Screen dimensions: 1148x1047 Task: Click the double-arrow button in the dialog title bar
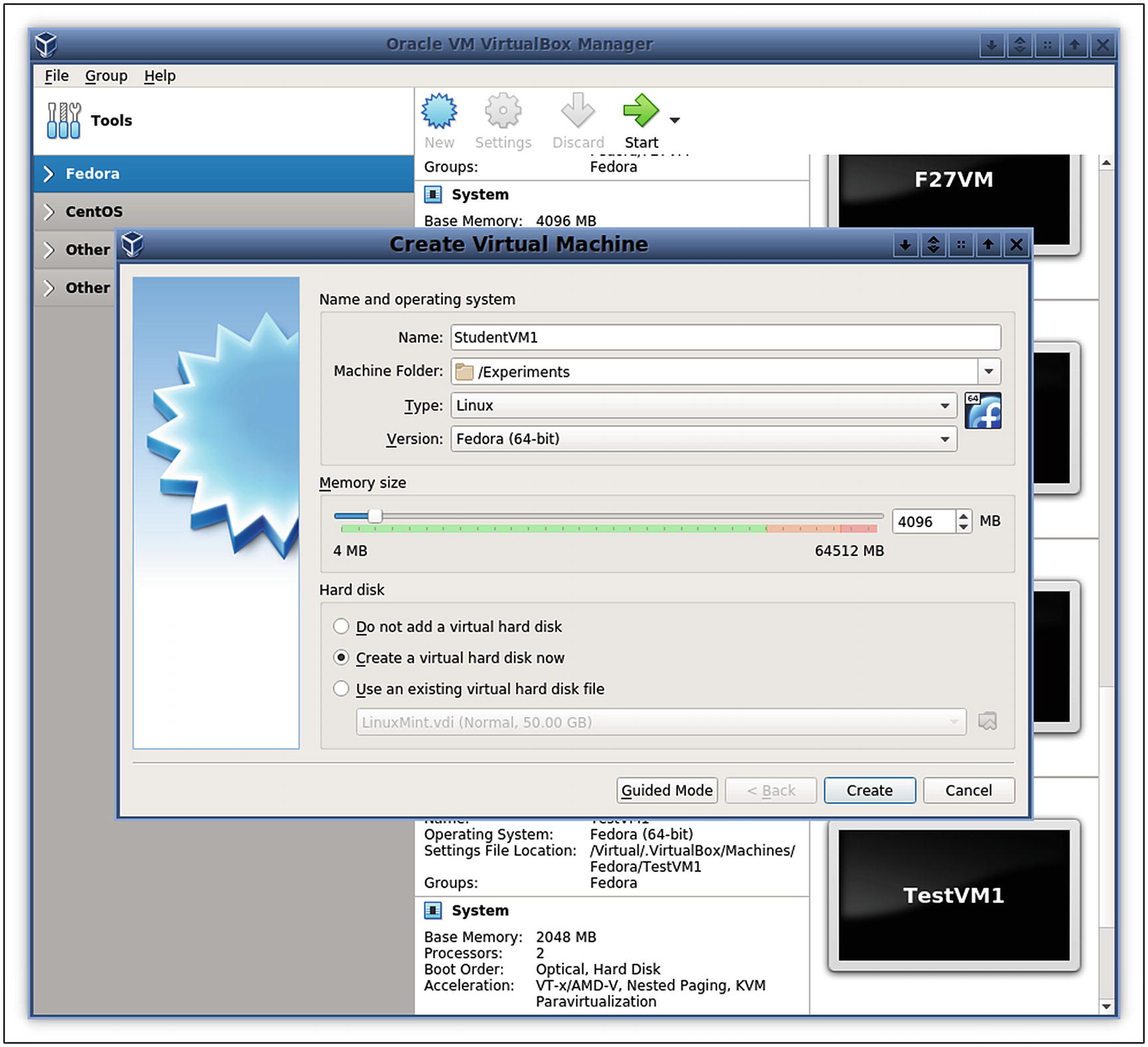(933, 245)
